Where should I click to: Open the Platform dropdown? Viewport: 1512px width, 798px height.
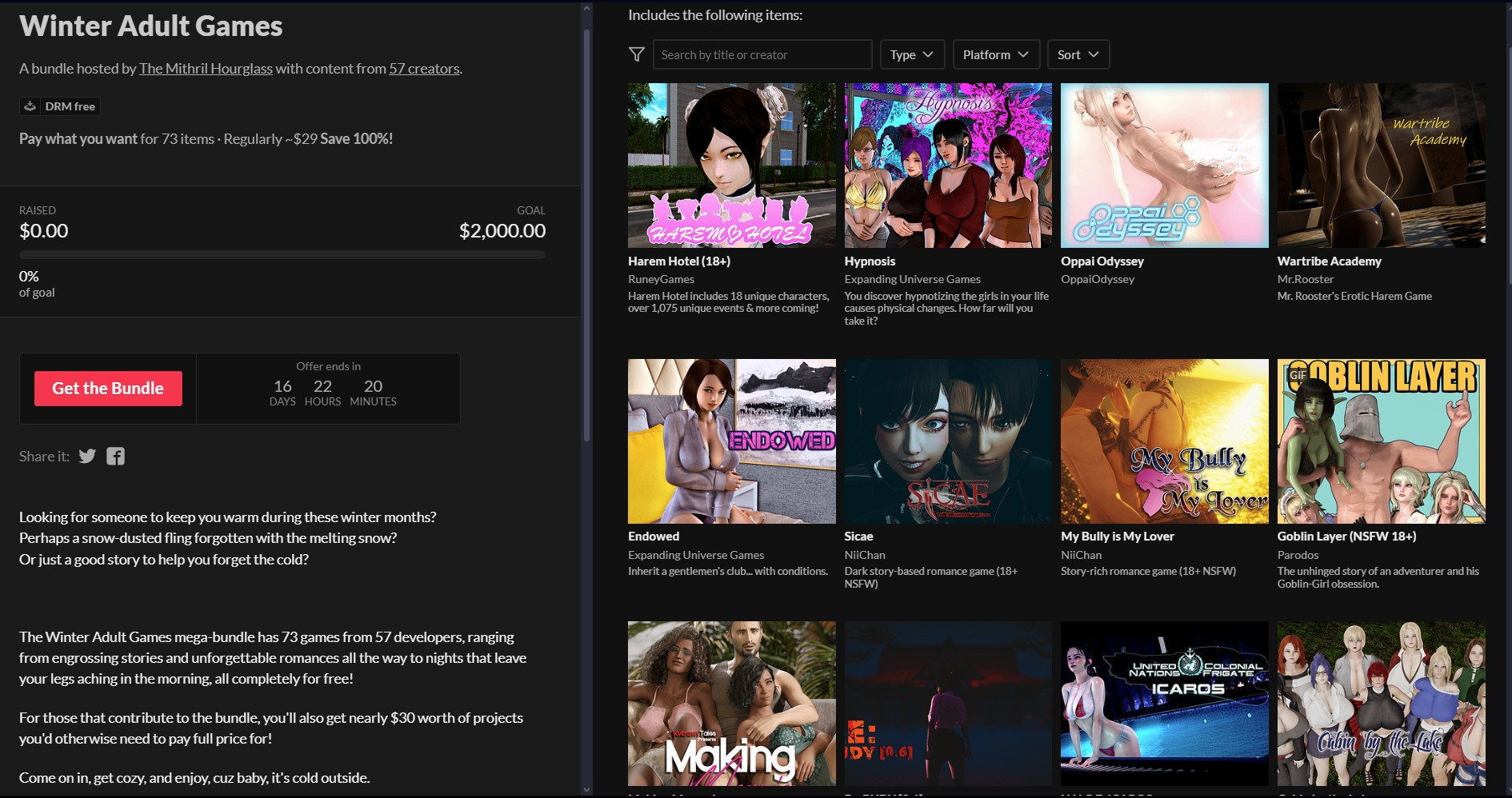coord(996,54)
